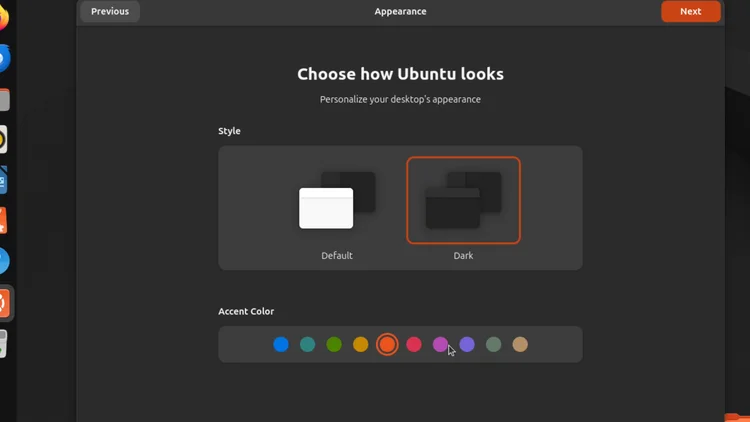Pick the purple accent color
This screenshot has height=422, width=750.
point(467,344)
